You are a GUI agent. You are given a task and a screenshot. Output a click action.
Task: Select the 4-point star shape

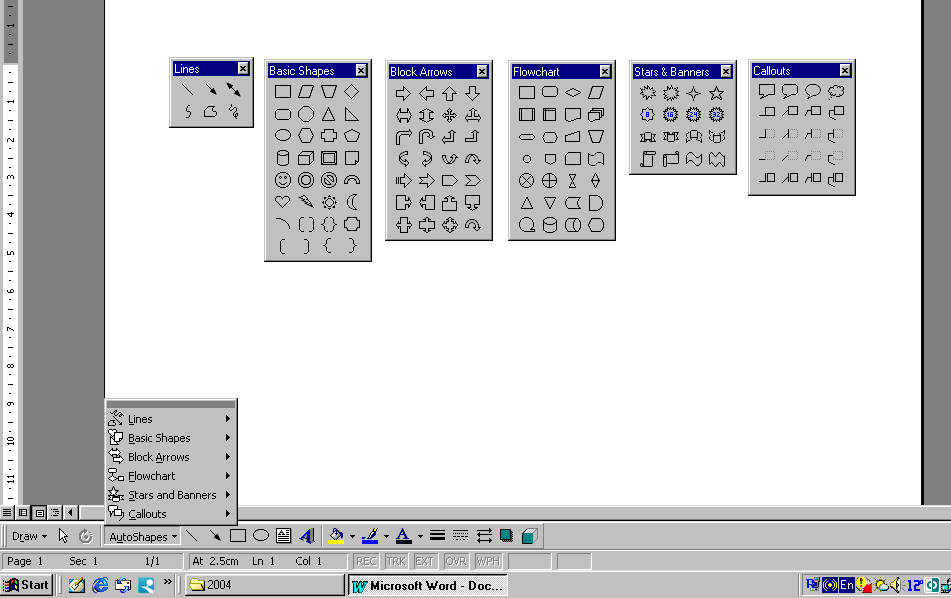(x=693, y=93)
